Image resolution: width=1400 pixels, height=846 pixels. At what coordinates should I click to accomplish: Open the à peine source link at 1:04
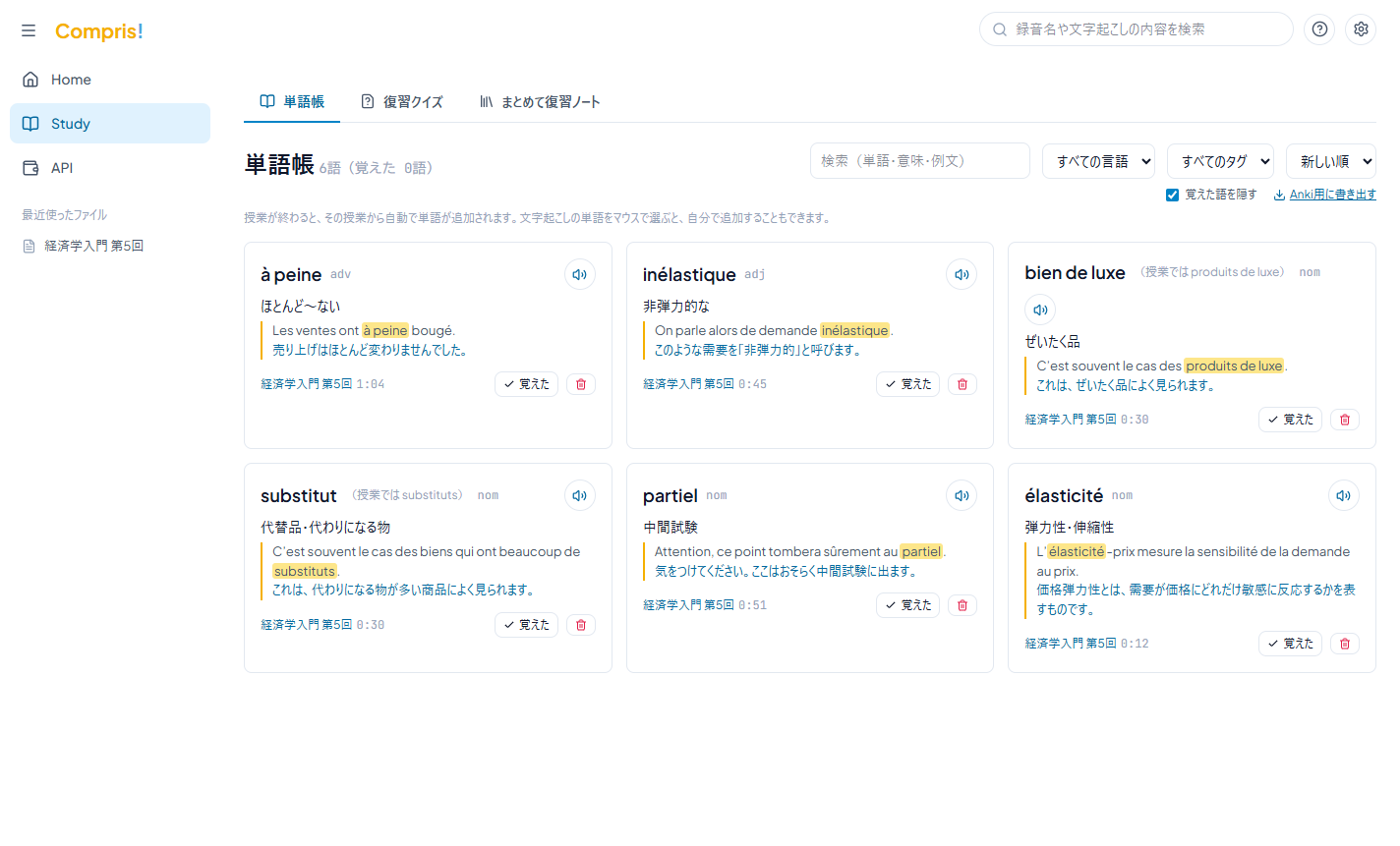coord(322,384)
